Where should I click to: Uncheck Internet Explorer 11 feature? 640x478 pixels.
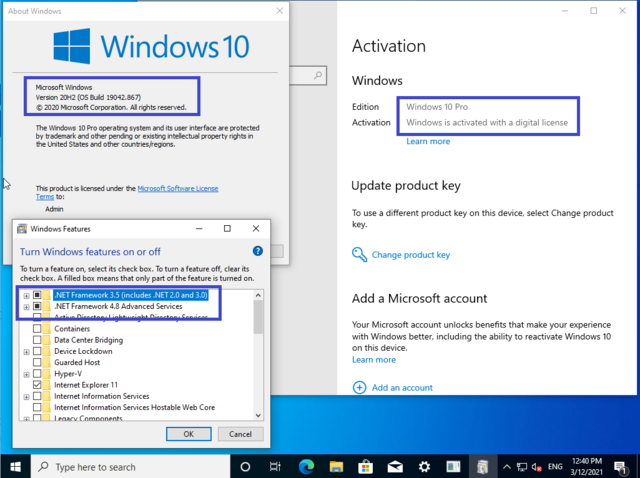(x=37, y=385)
